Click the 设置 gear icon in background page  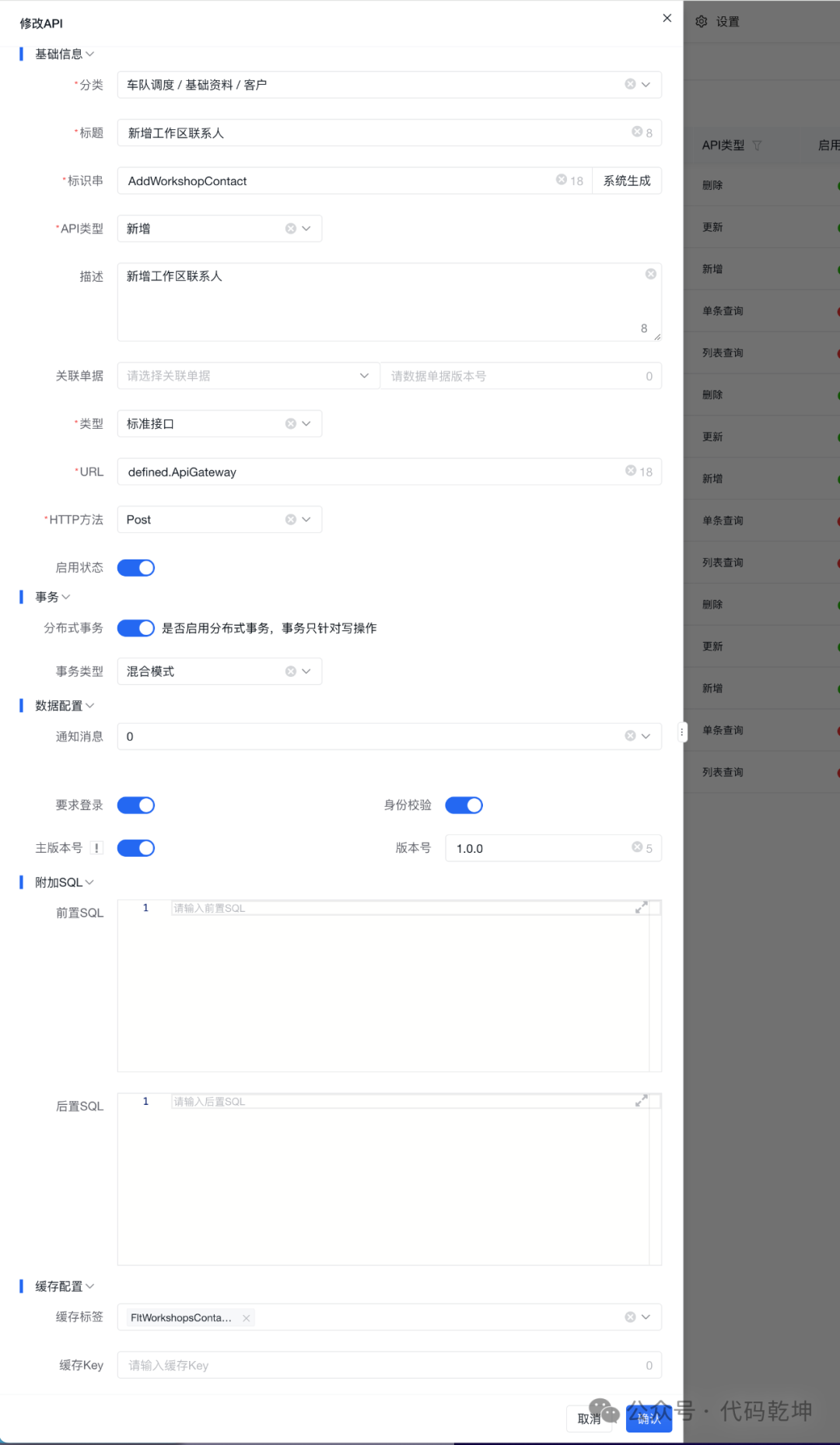pos(702,22)
